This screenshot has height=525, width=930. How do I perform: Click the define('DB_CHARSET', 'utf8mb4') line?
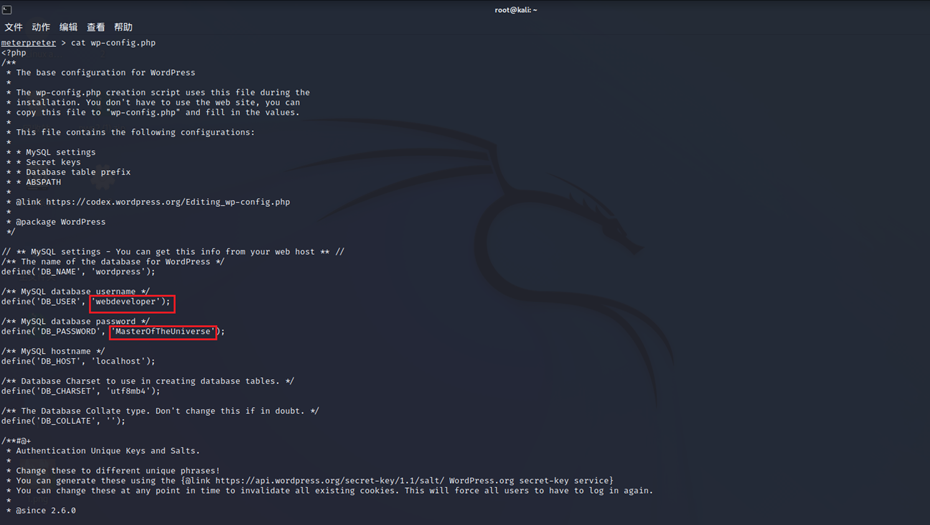point(81,392)
